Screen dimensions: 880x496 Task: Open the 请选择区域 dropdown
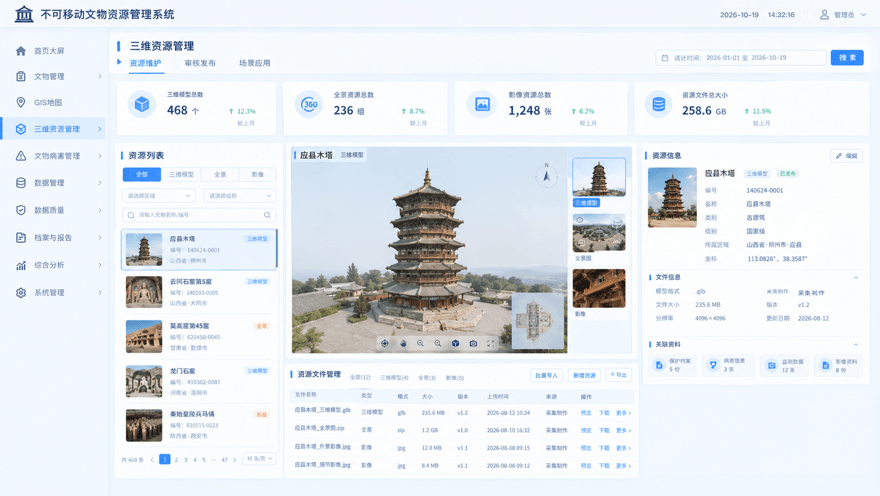pyautogui.click(x=159, y=196)
